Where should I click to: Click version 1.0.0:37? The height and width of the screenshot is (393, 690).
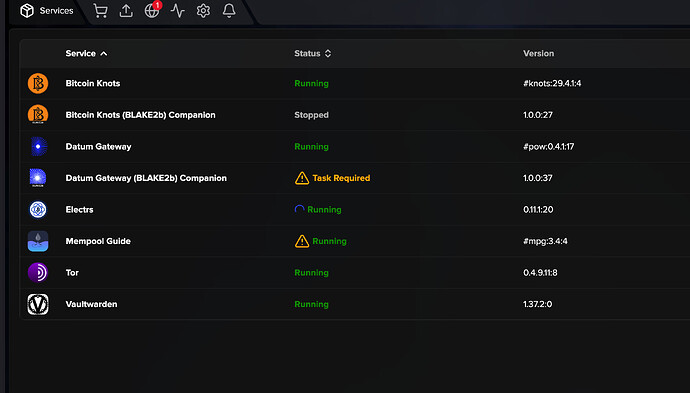pos(538,178)
